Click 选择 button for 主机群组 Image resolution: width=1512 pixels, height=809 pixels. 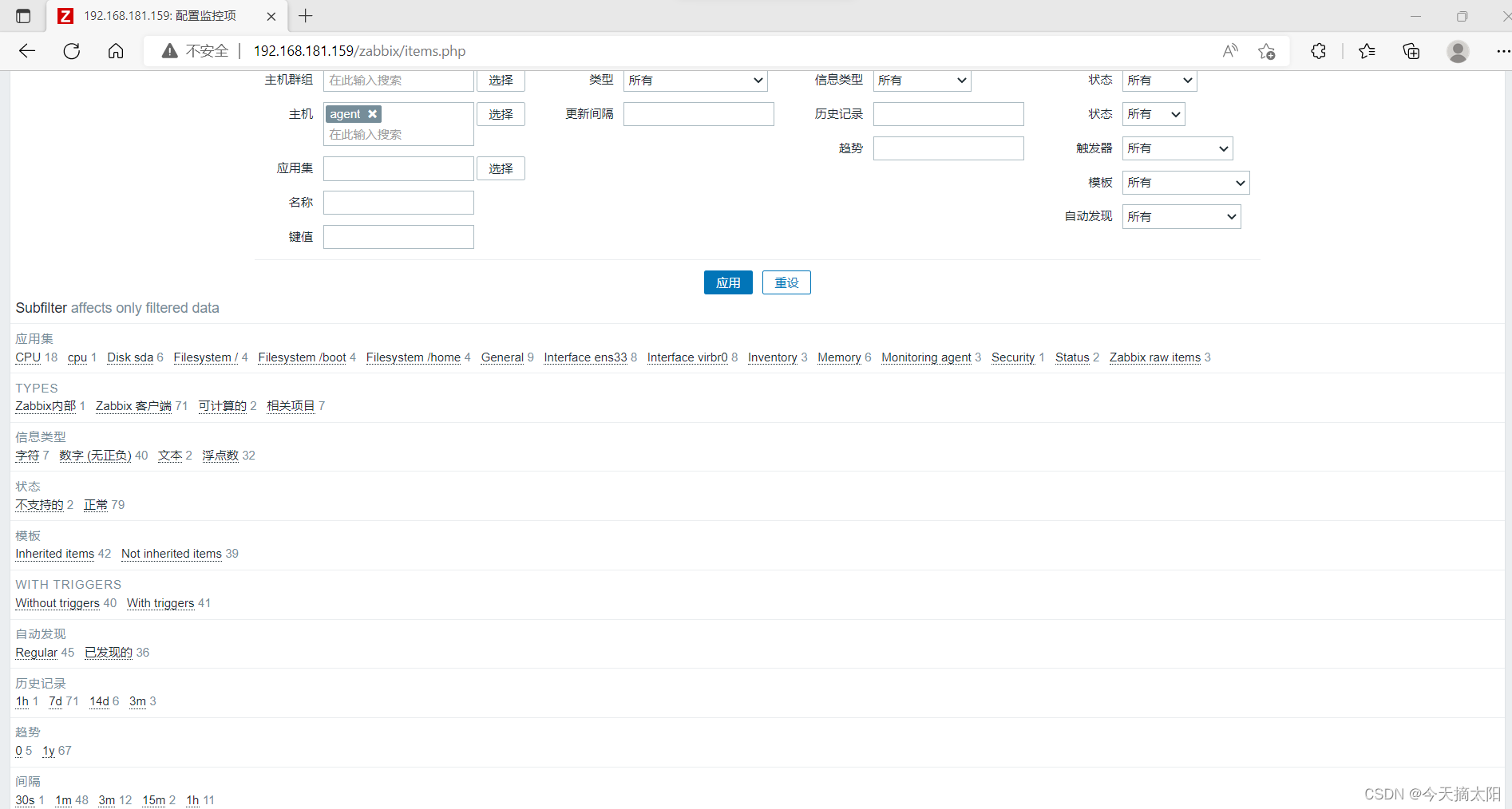(501, 81)
